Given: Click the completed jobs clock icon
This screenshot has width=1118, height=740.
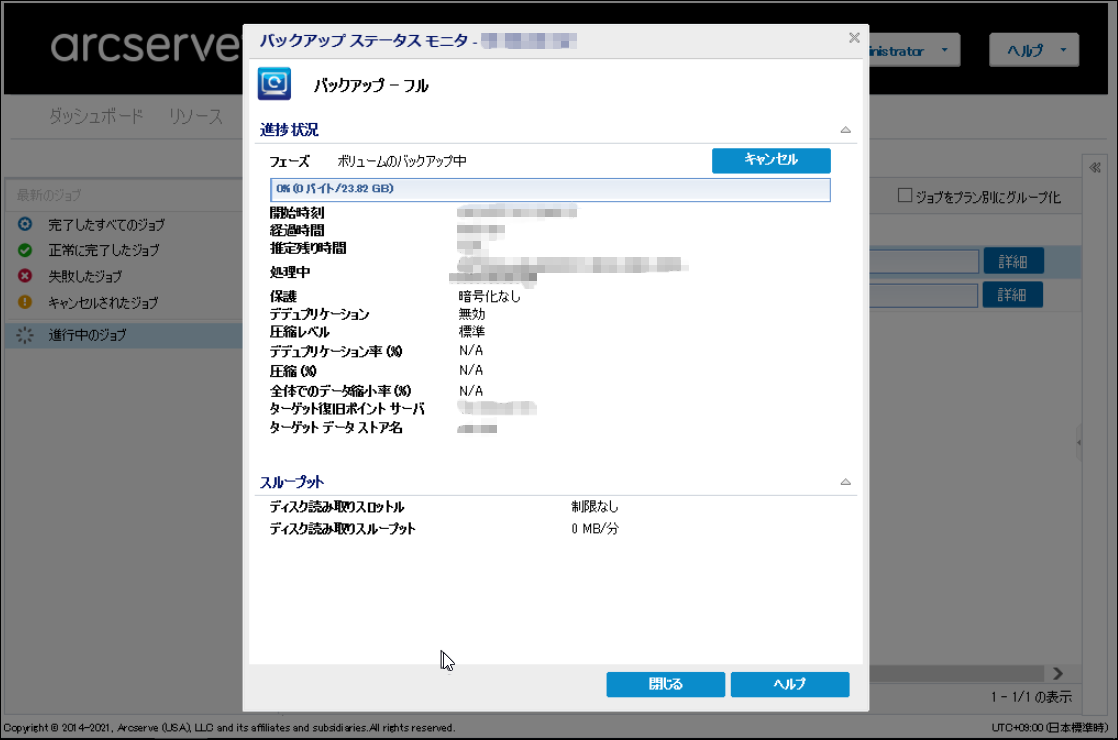Looking at the screenshot, I should click(x=25, y=224).
